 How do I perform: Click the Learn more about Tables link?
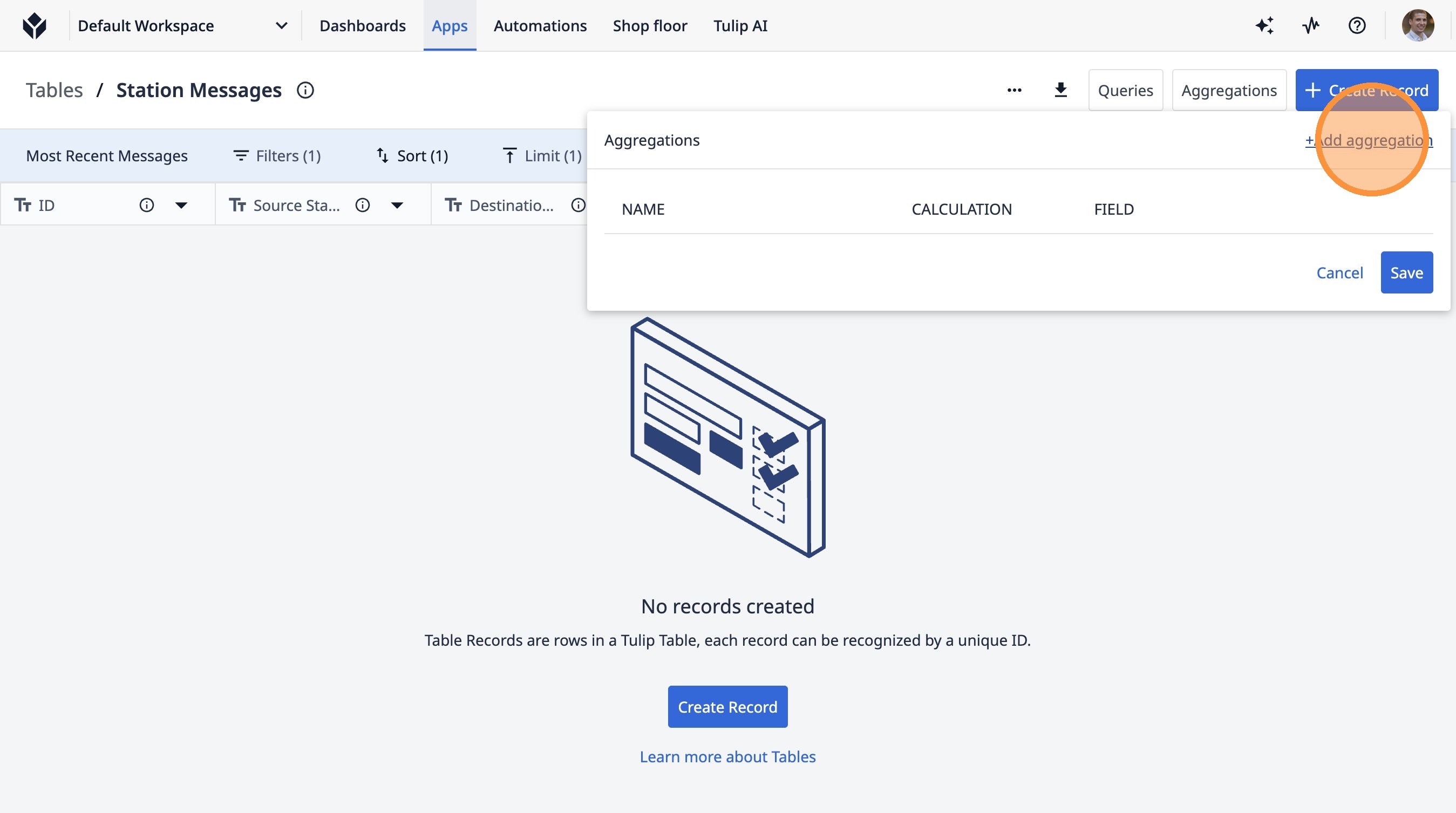point(727,756)
